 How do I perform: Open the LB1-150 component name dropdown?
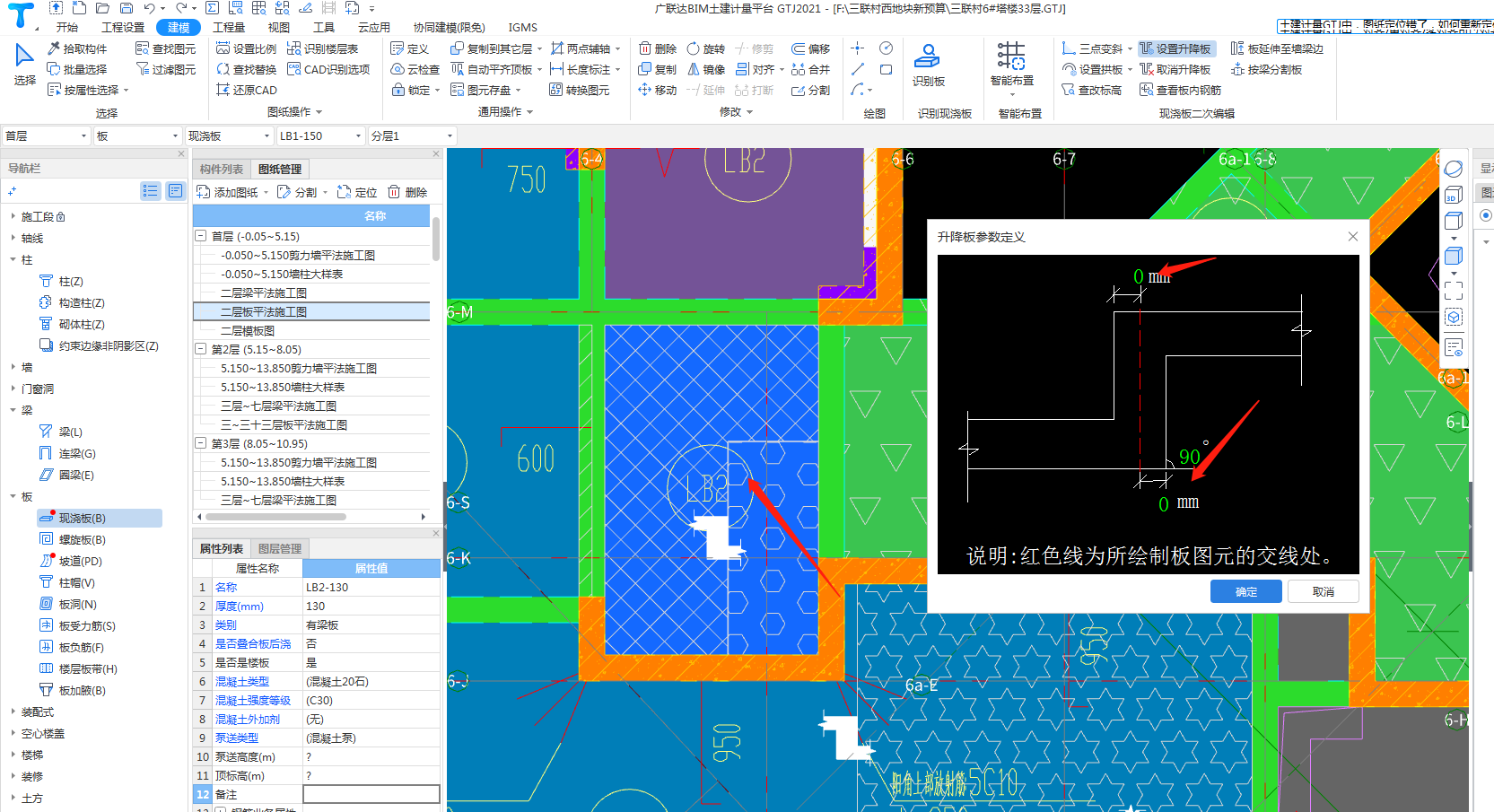[x=319, y=135]
